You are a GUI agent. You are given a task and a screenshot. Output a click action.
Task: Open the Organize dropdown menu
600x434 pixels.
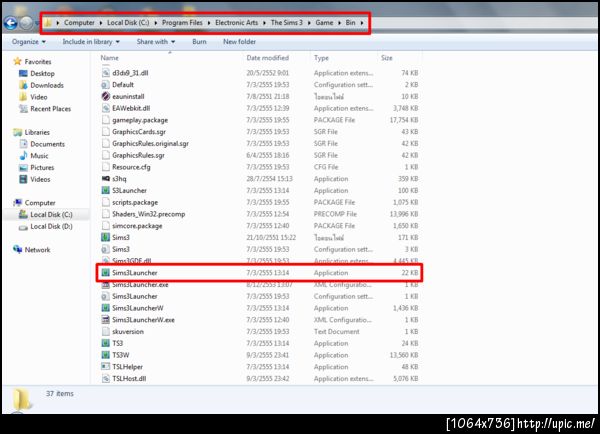pos(29,42)
